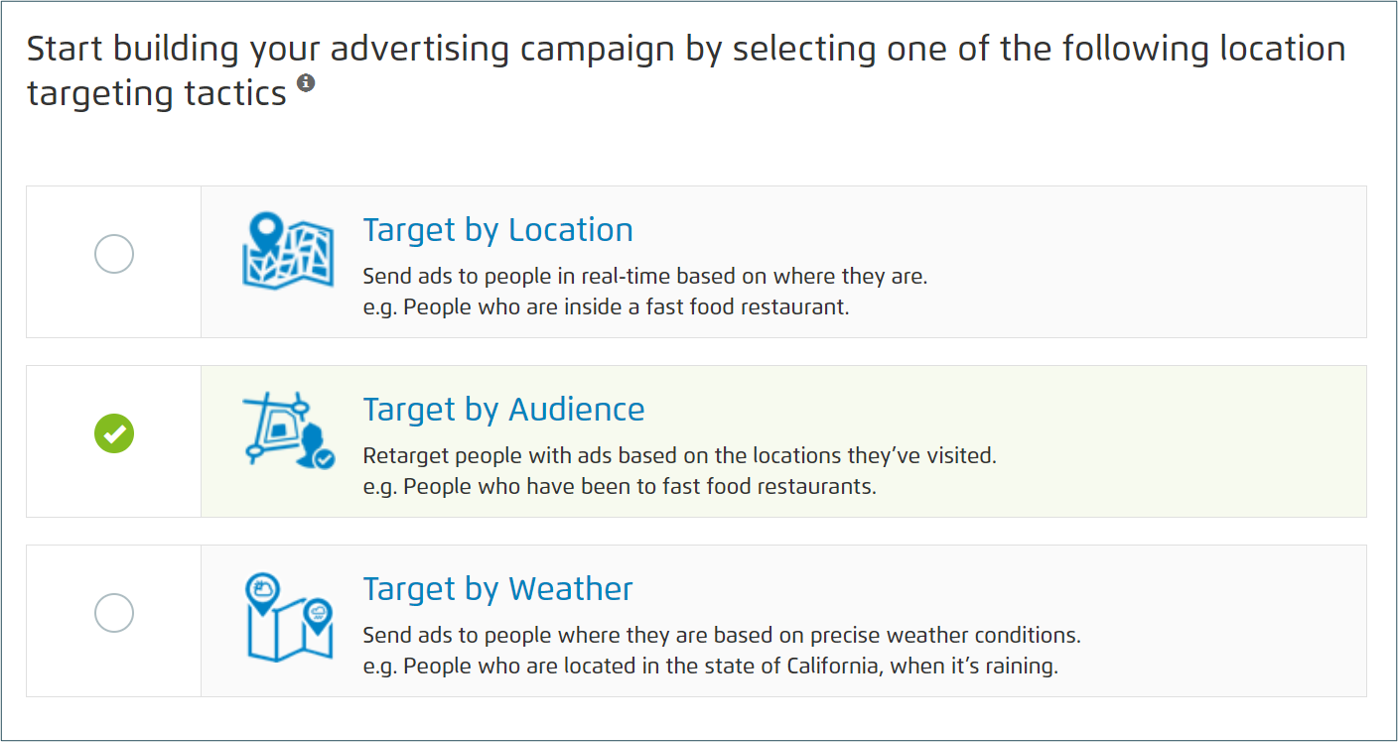Image resolution: width=1398 pixels, height=742 pixels.
Task: Toggle the green checked Target by Audience option
Action: pos(114,433)
